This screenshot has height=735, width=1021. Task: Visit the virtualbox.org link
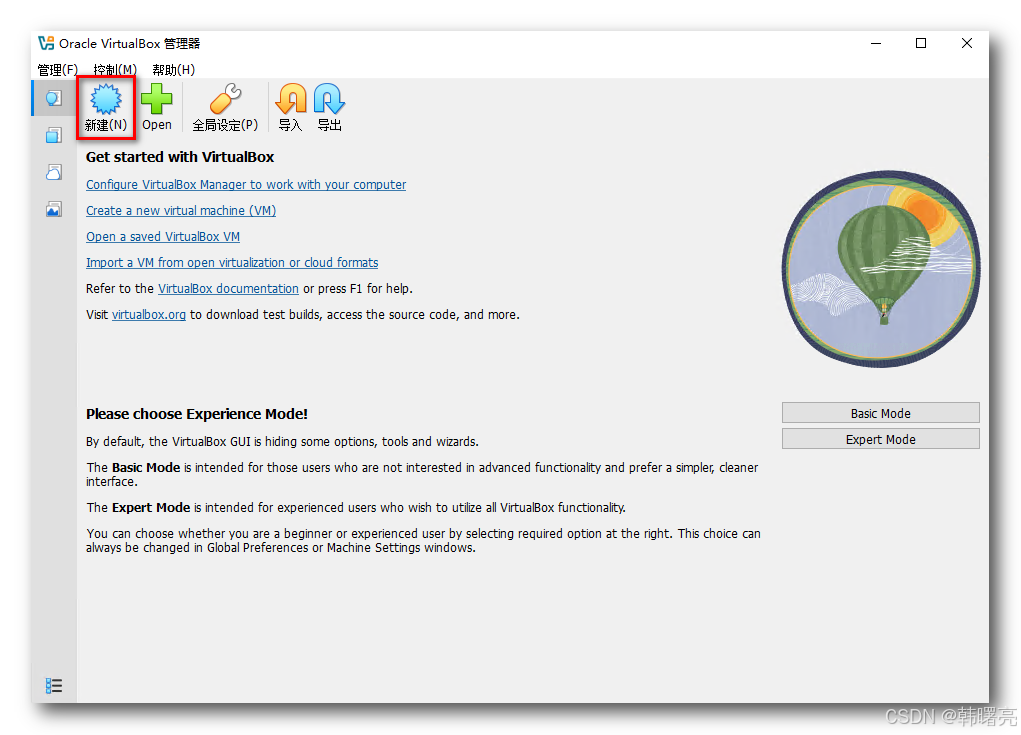pos(148,315)
